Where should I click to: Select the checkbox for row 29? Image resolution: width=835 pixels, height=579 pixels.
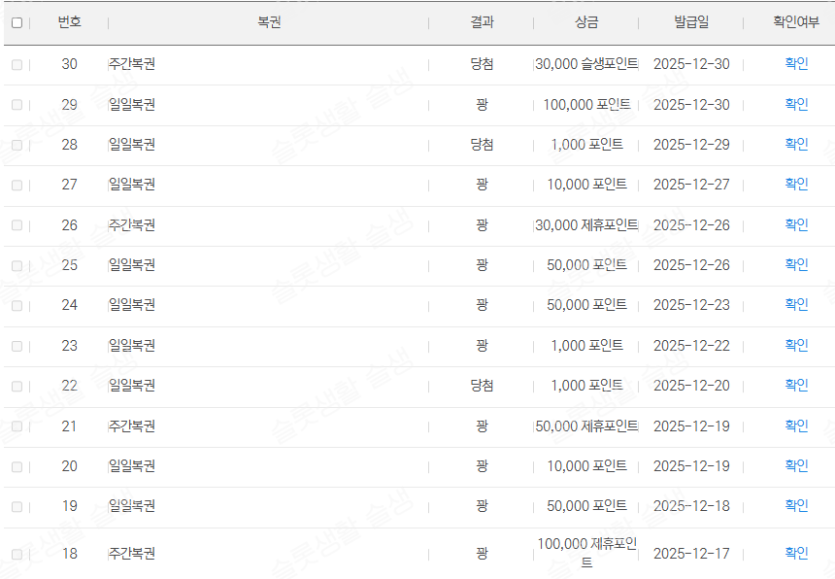[x=16, y=105]
